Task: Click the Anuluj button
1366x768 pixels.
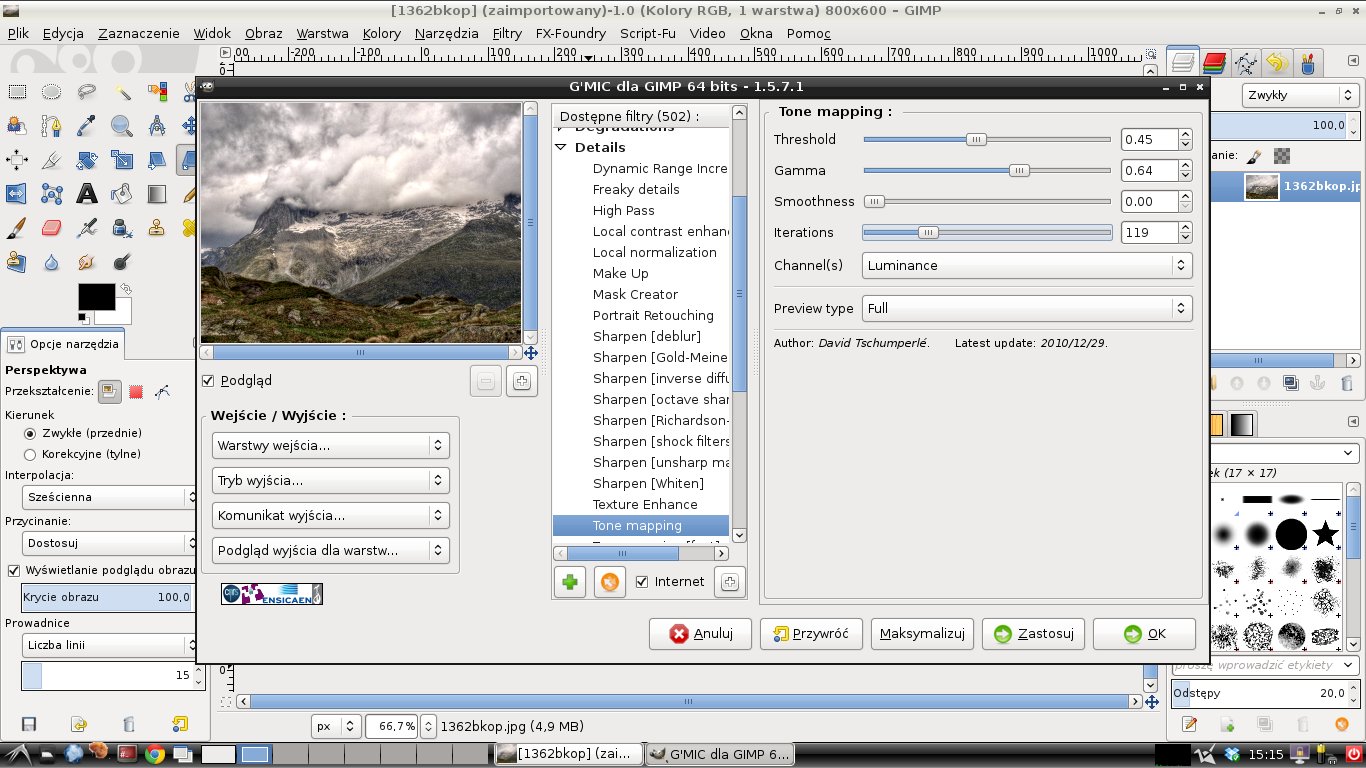Action: coord(700,634)
